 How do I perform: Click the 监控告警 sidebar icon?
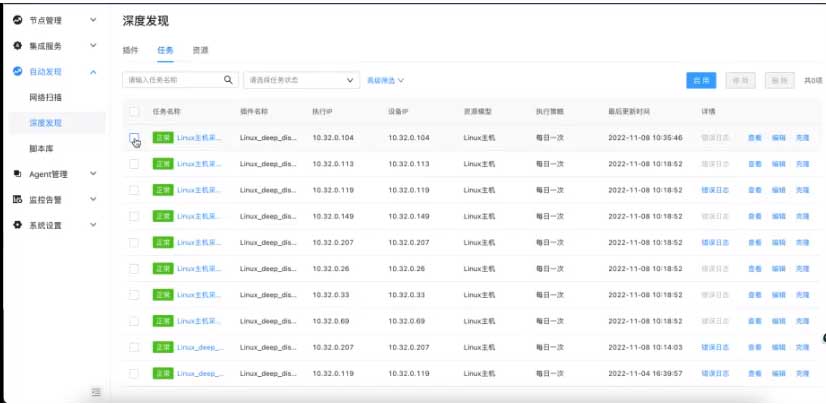coord(17,199)
